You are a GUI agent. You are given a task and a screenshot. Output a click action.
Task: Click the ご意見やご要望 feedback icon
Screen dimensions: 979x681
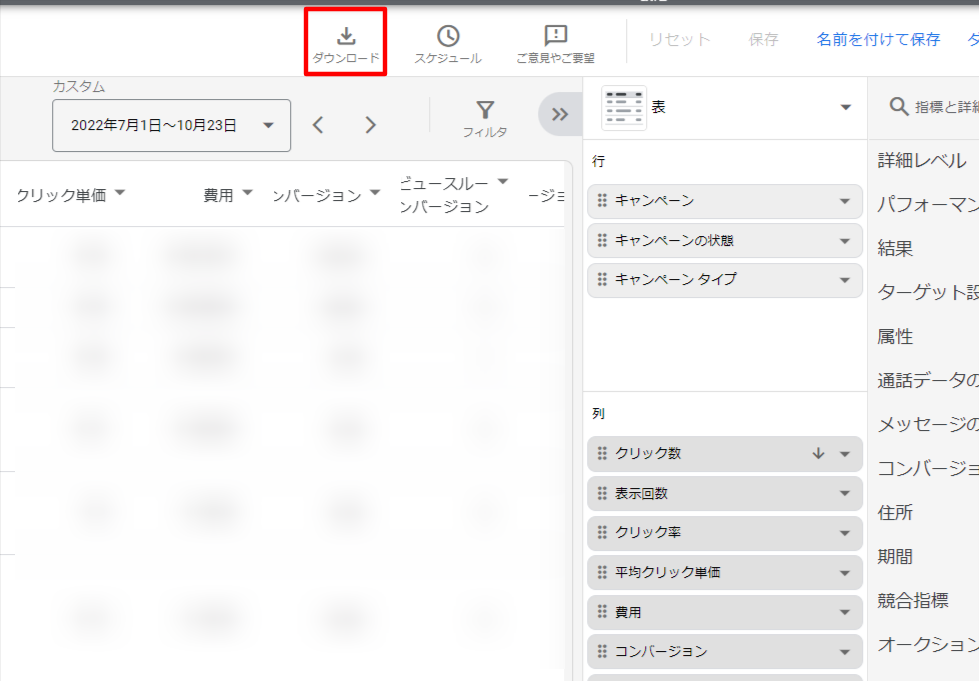point(555,37)
